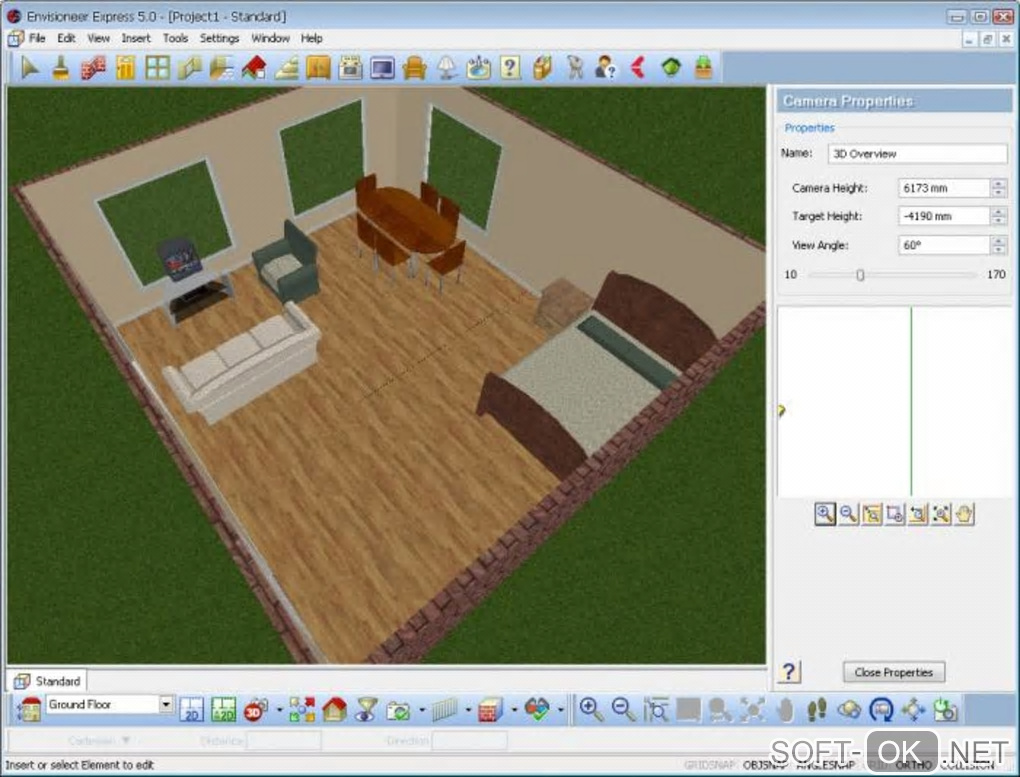Pick the Furniture armchair icon

[414, 67]
